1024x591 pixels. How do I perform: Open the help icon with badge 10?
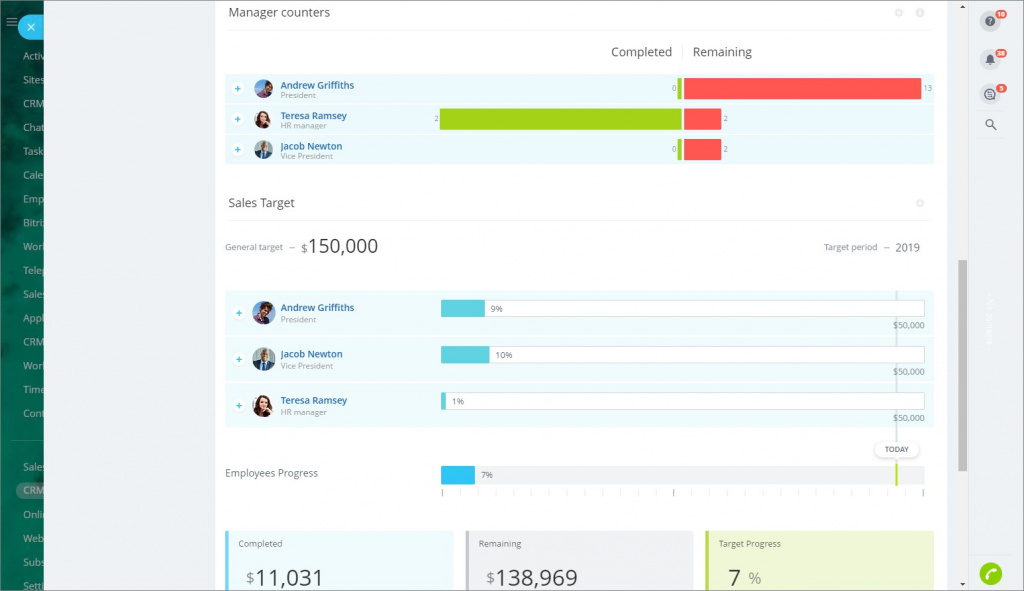coord(990,21)
